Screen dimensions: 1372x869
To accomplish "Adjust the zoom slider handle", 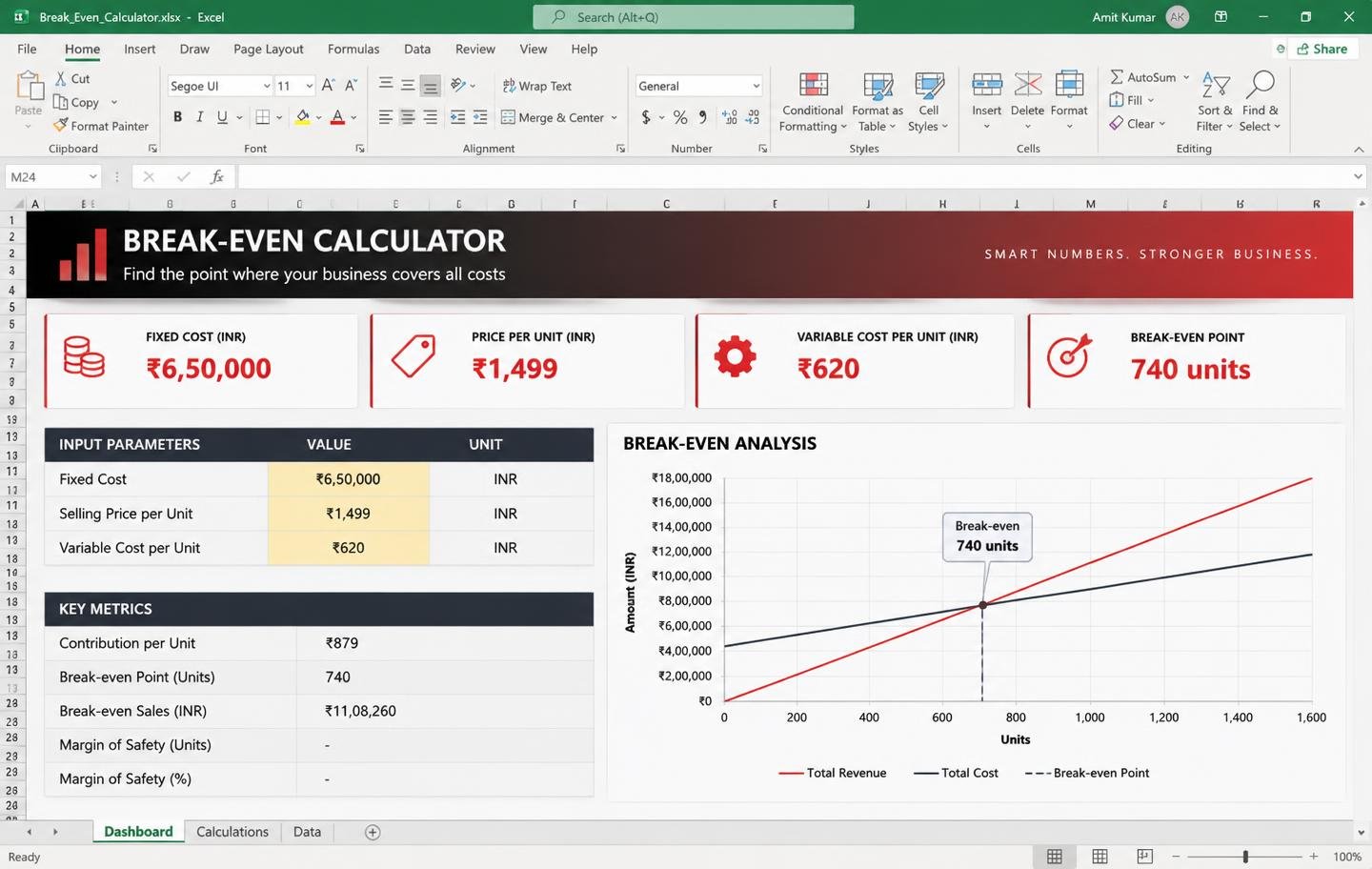I will click(x=1245, y=857).
